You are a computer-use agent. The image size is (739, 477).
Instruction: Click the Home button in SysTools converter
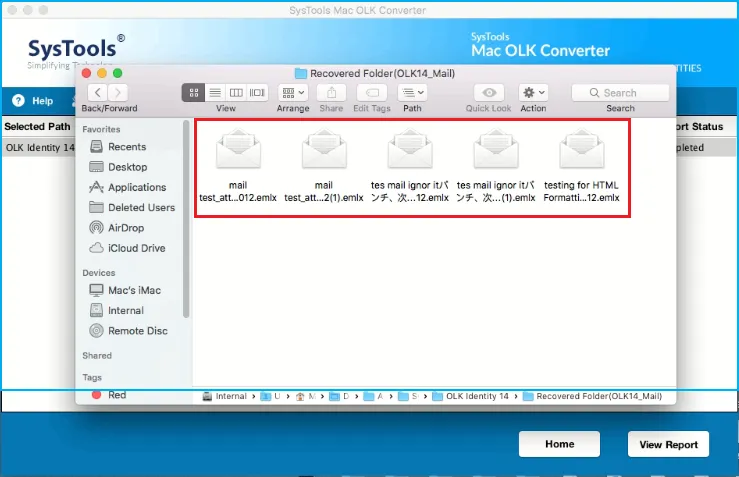[559, 444]
